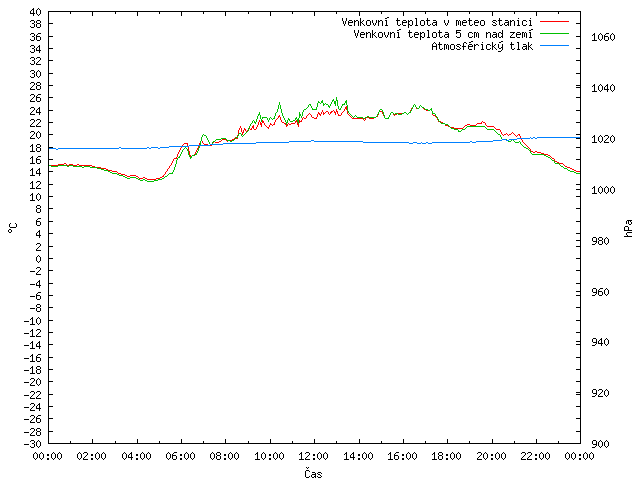Click the '40' temperature axis label

(36, 12)
